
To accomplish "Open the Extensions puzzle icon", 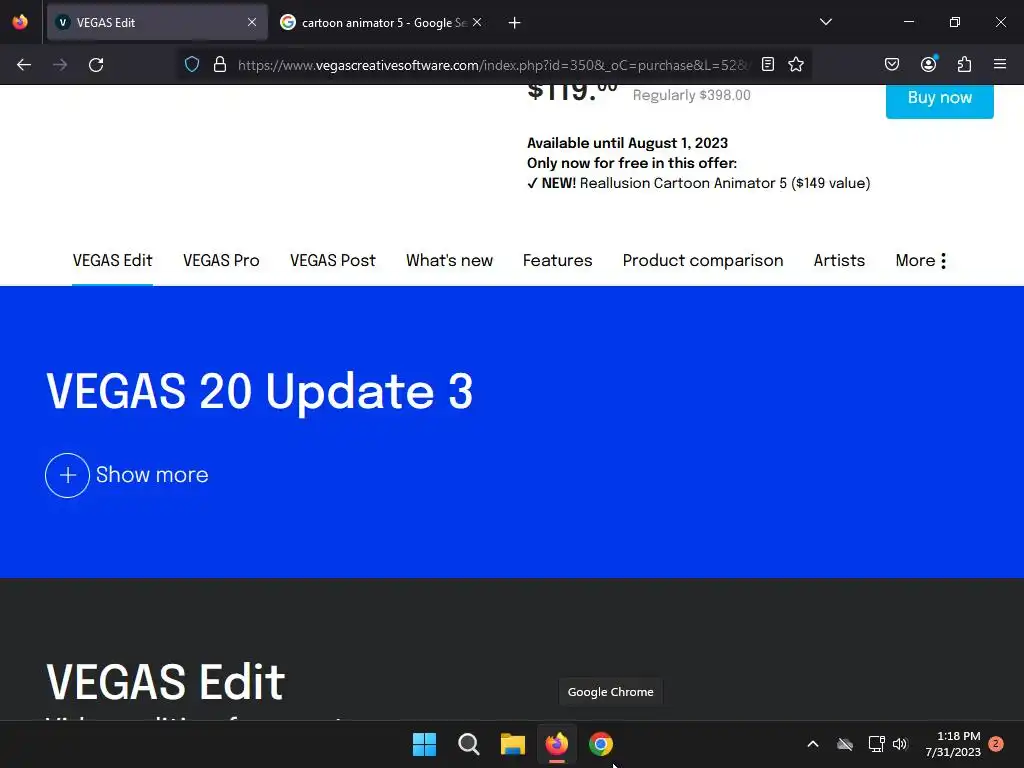I will click(x=964, y=65).
